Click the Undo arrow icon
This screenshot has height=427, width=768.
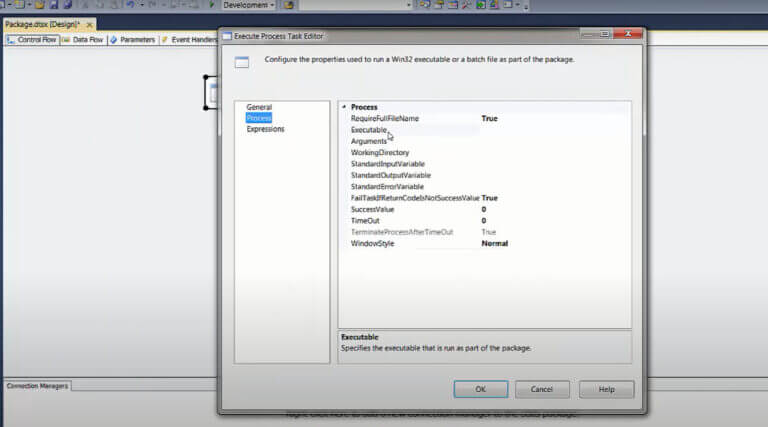point(130,5)
